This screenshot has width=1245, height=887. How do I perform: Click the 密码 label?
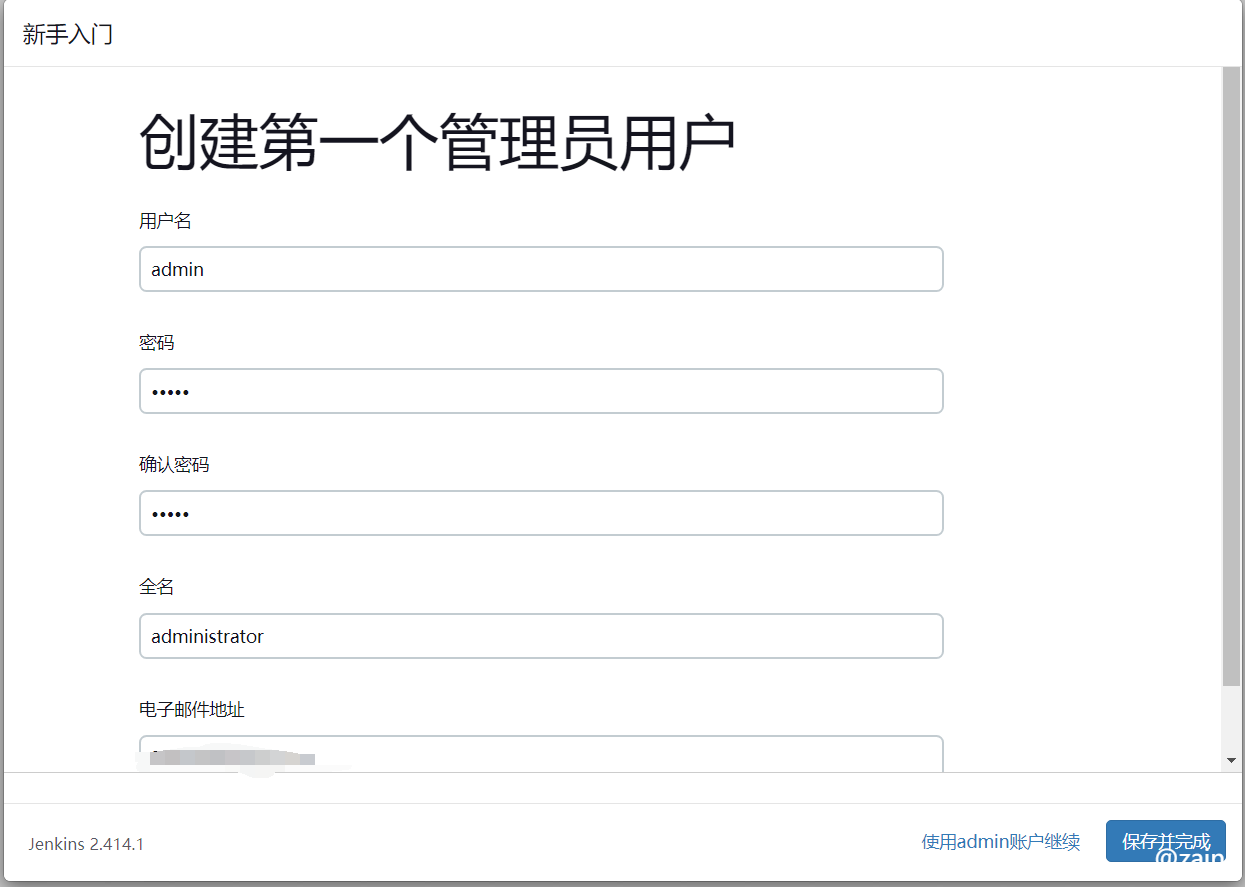157,343
